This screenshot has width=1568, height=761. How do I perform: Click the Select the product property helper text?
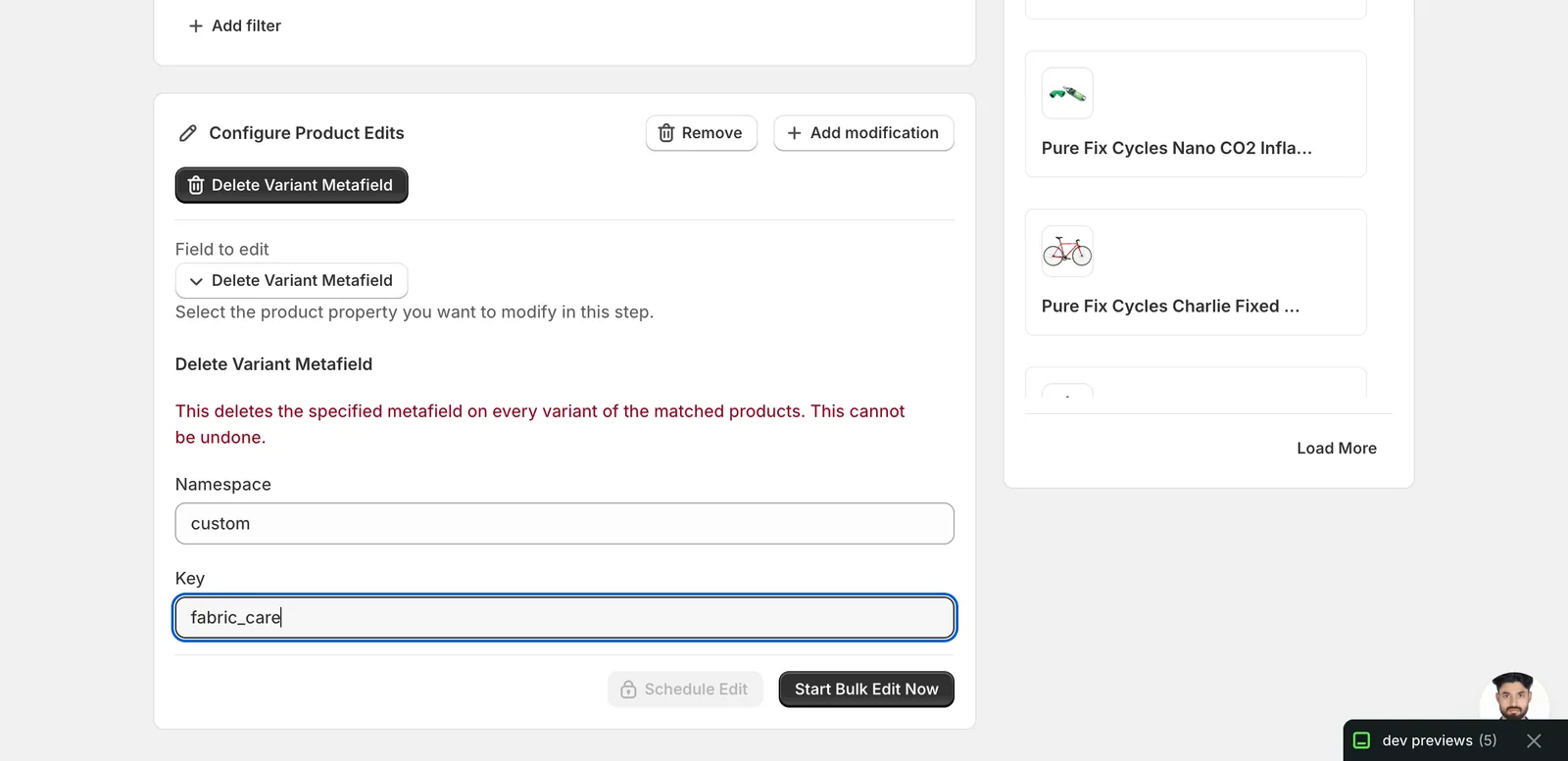pyautogui.click(x=414, y=312)
